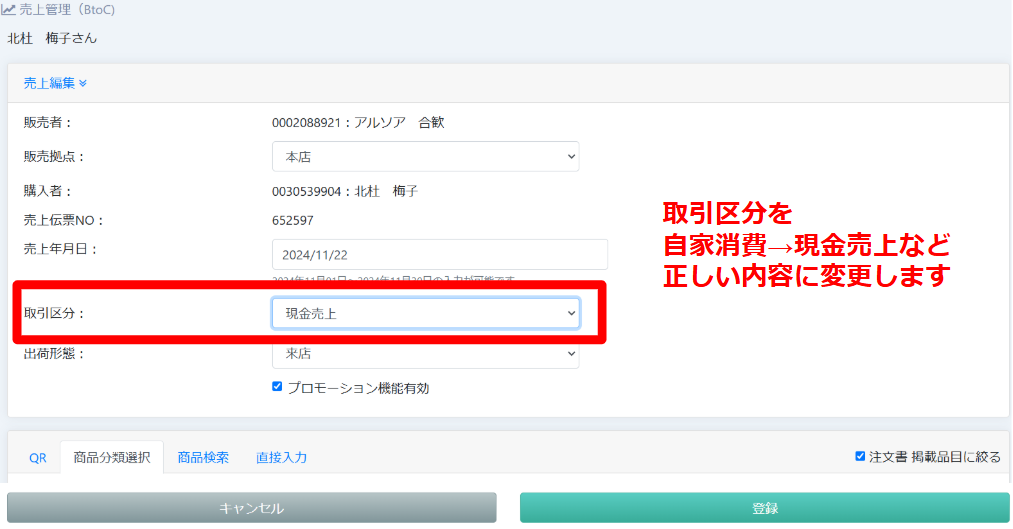Viewport: 1013px width, 529px height.
Task: Click the green 登録 button
Action: tap(764, 508)
